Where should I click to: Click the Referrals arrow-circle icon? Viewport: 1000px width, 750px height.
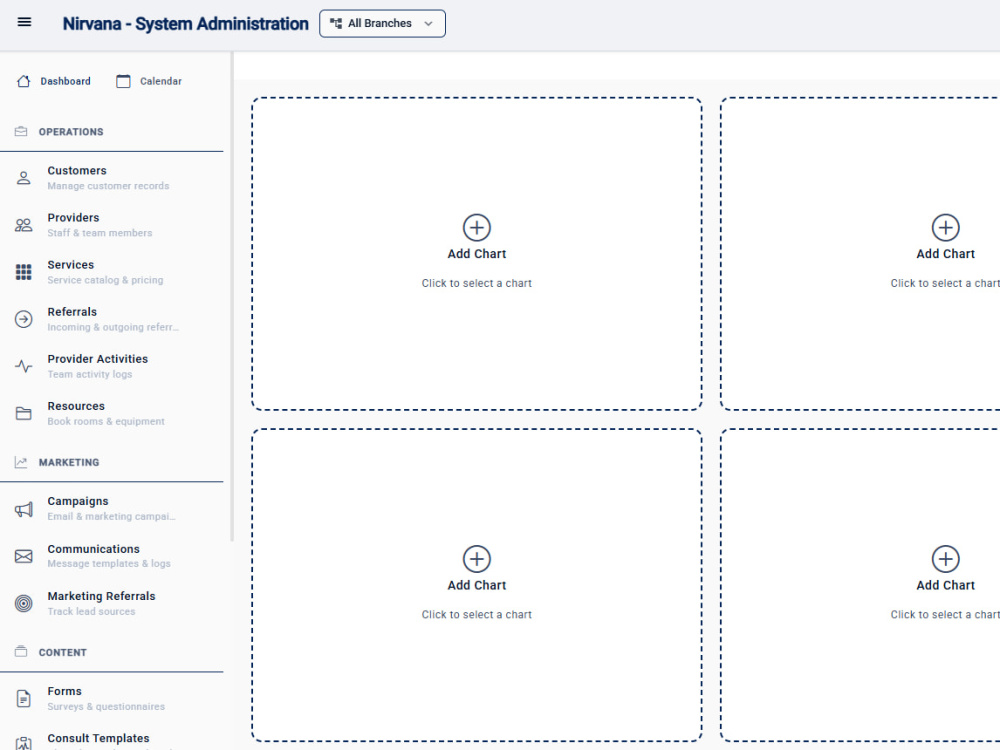tap(24, 319)
